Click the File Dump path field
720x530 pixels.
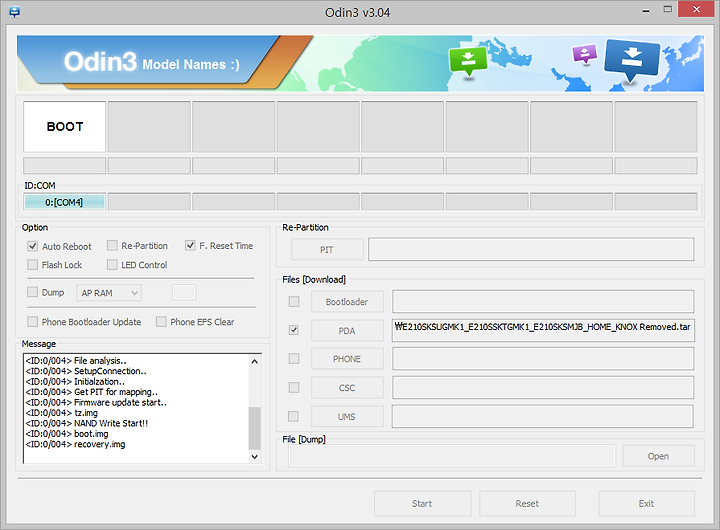451,456
